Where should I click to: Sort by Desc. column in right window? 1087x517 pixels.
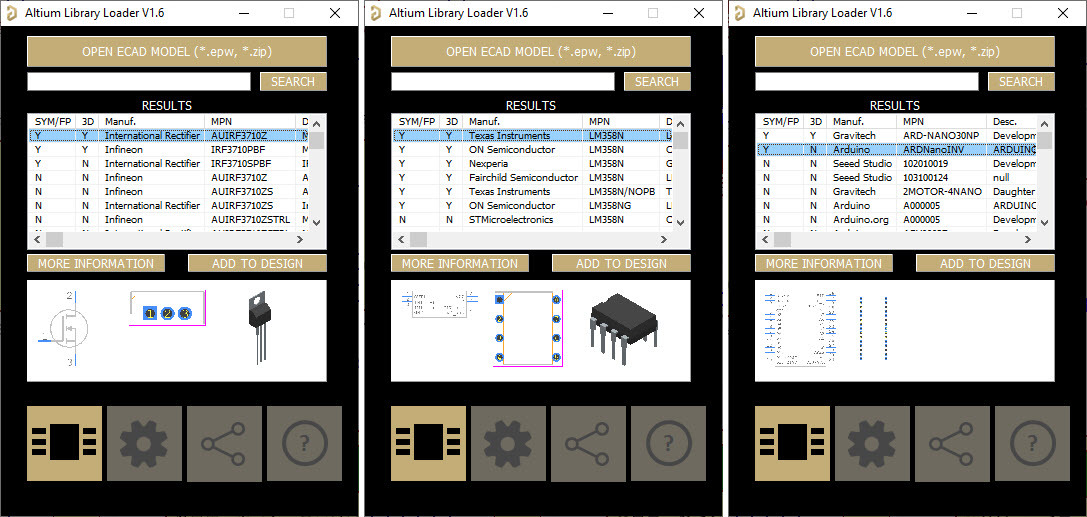[1011, 121]
